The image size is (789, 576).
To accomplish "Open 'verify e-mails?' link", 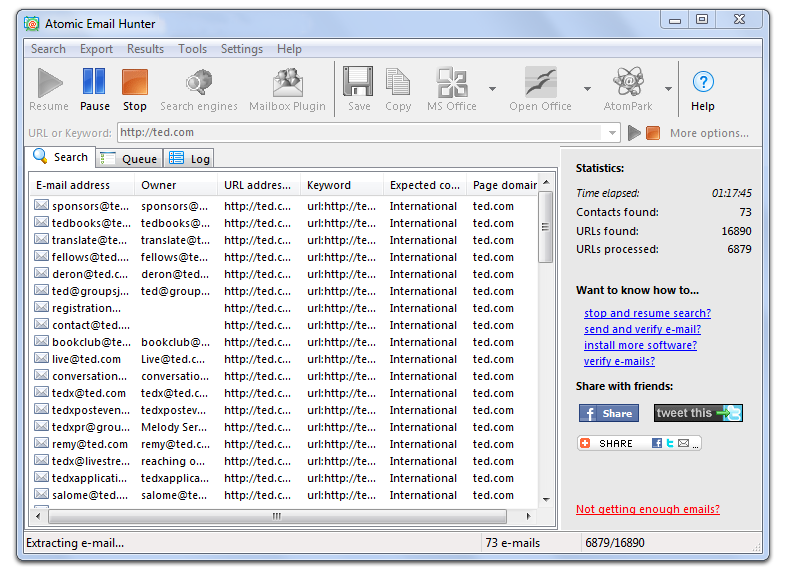I will pyautogui.click(x=619, y=361).
